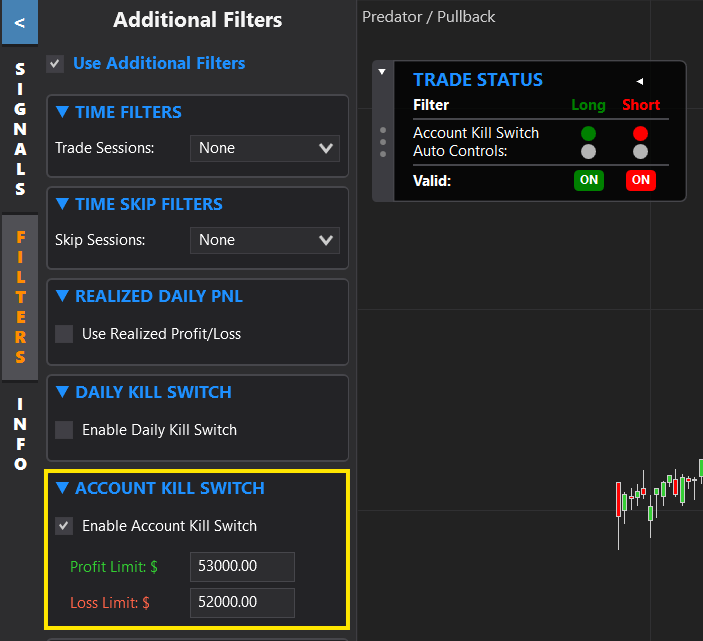Click the collapse panel back arrow button
This screenshot has height=641, width=703.
pyautogui.click(x=20, y=21)
